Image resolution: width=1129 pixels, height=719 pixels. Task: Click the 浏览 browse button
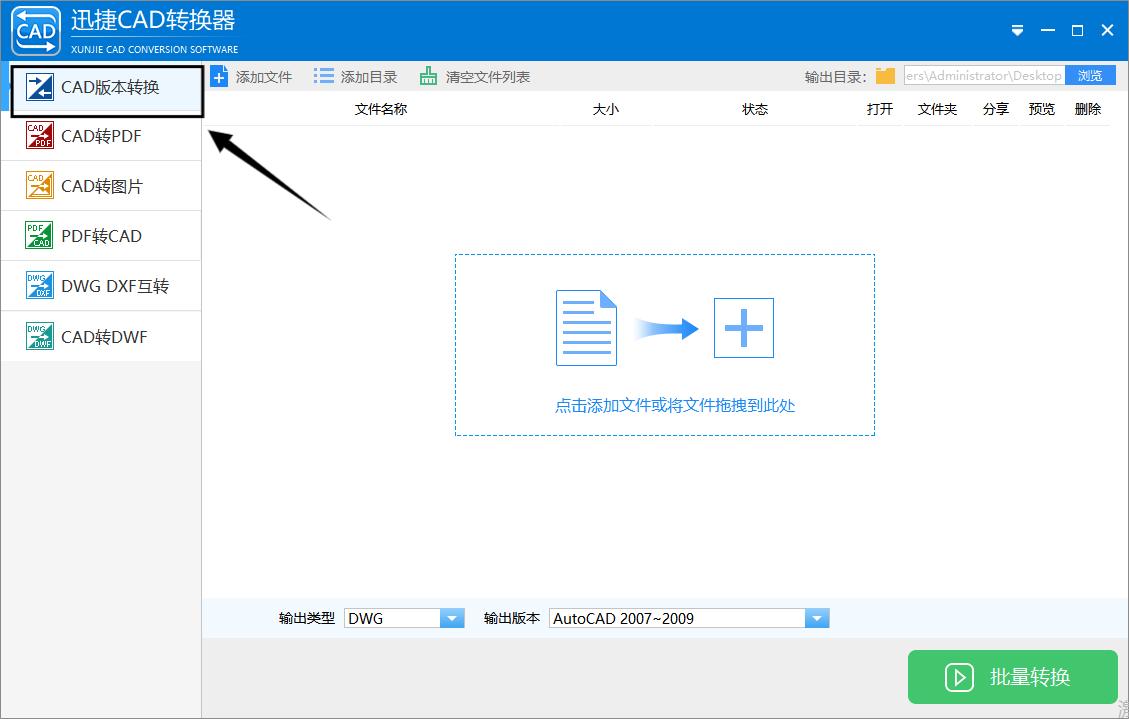pyautogui.click(x=1090, y=74)
